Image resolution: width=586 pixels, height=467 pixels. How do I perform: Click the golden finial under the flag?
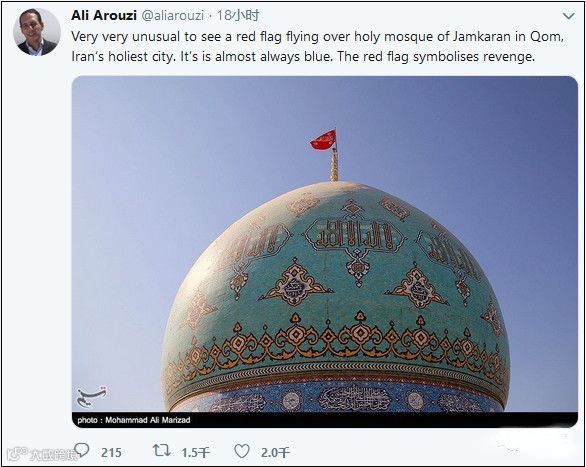point(334,165)
